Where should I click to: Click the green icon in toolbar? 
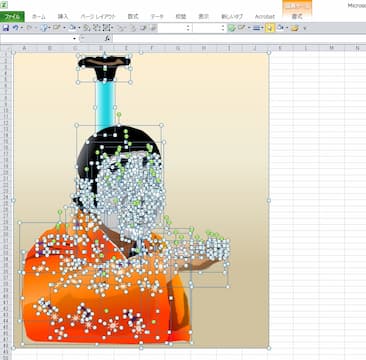click(x=231, y=28)
